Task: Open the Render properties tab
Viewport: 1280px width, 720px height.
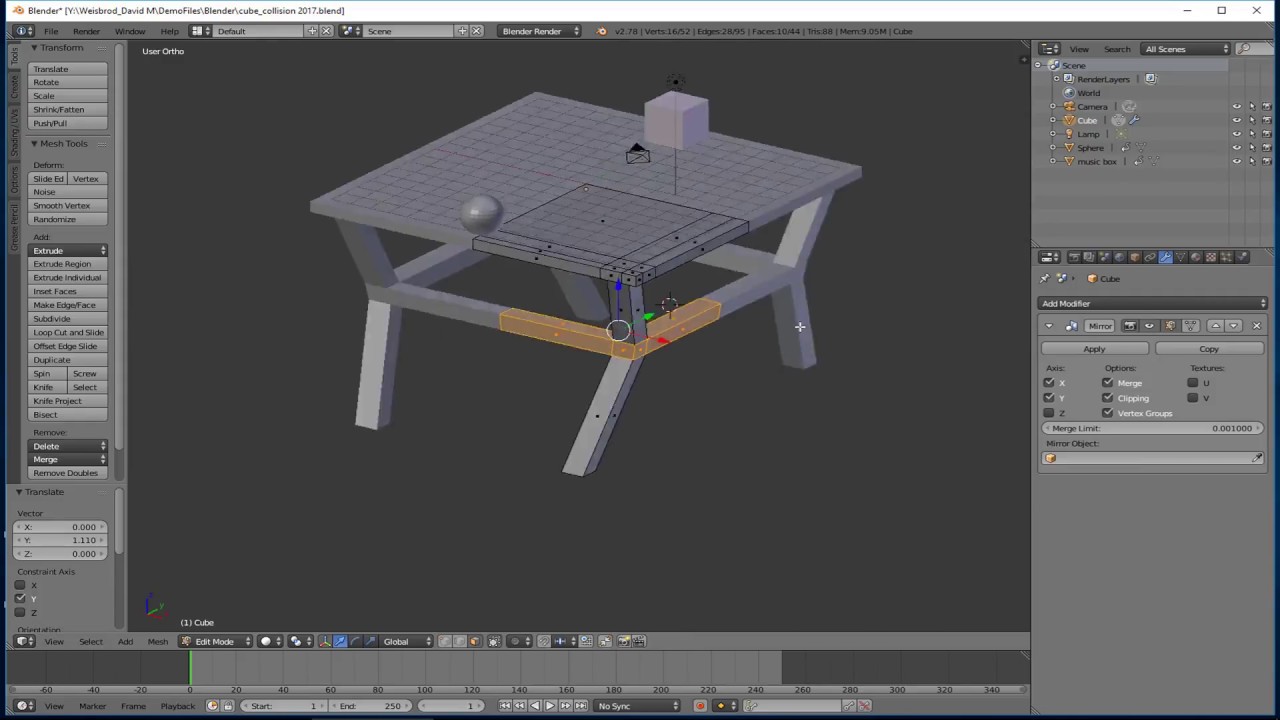Action: coord(1075,257)
